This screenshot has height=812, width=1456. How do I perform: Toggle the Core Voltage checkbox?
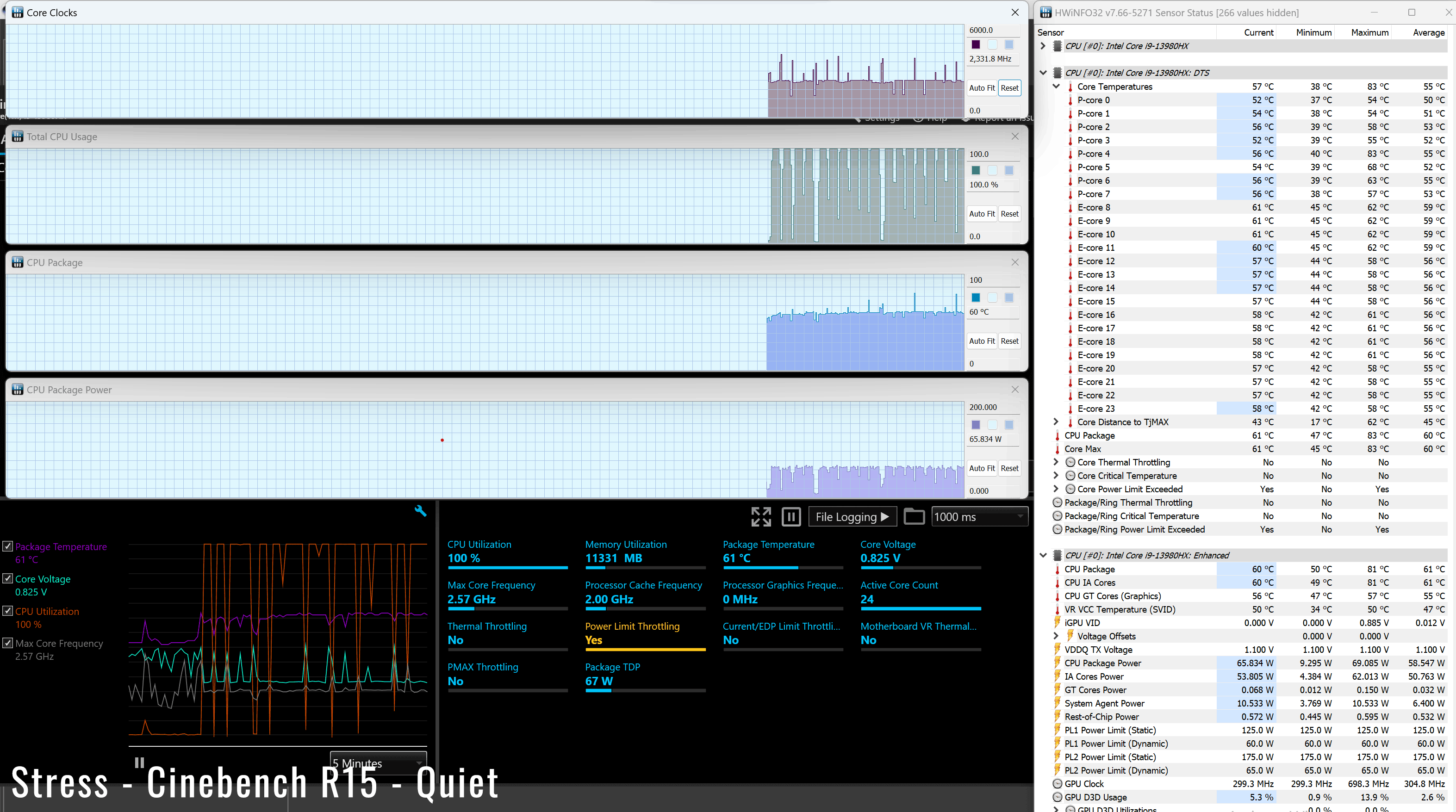pos(8,579)
